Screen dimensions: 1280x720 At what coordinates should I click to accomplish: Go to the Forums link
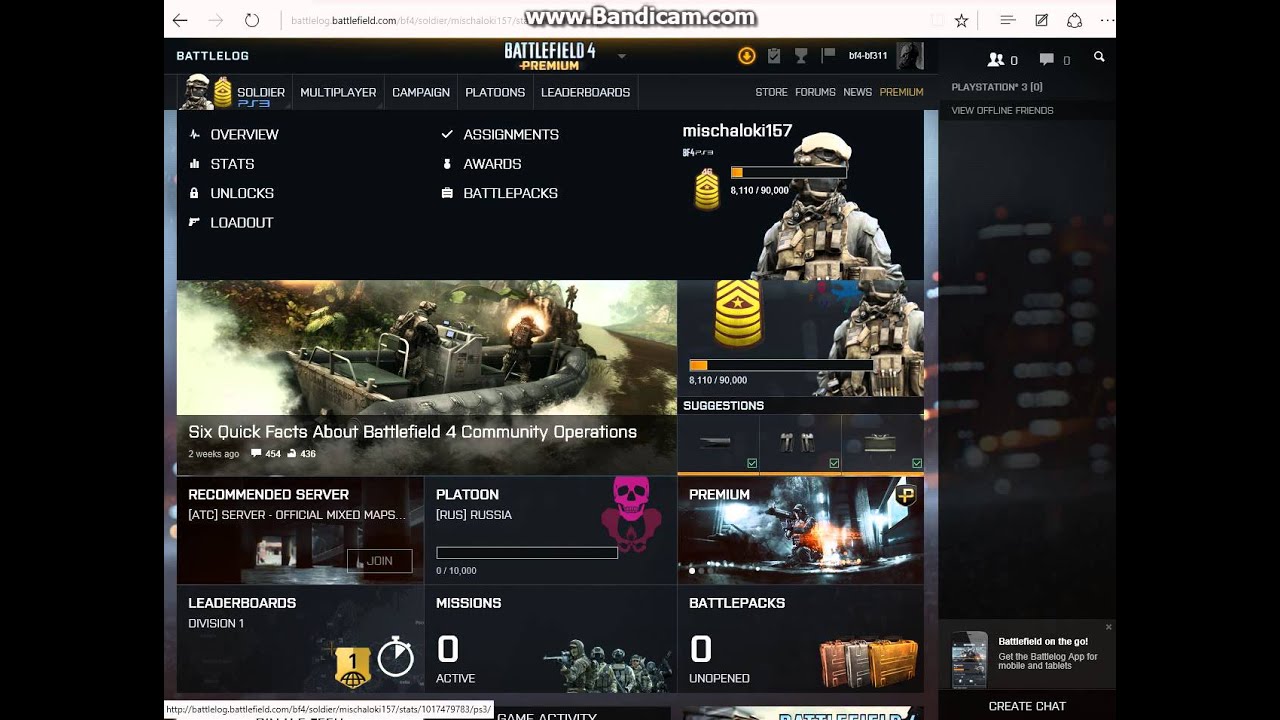[815, 92]
